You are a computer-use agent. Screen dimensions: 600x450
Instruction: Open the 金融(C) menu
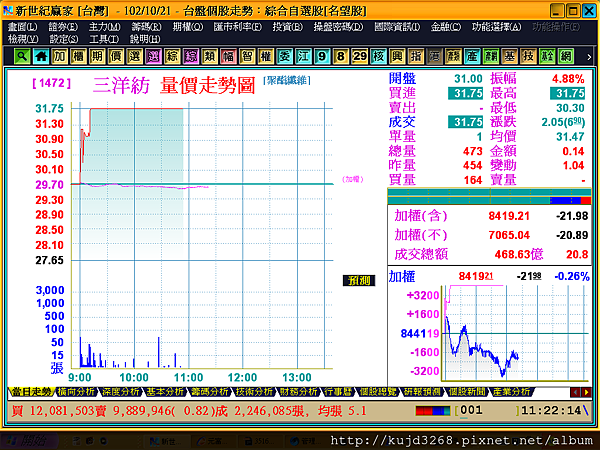[x=446, y=27]
